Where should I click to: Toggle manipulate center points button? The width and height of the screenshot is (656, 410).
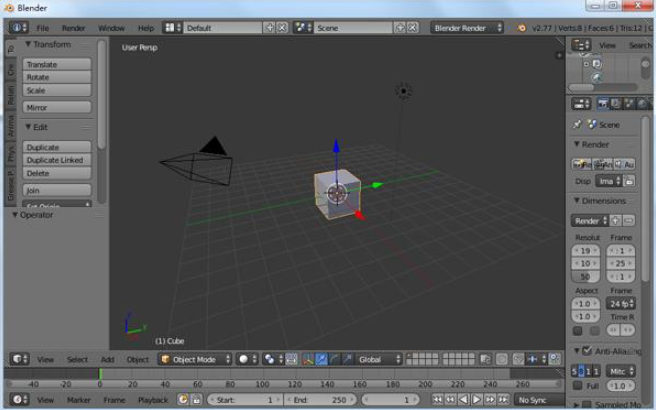click(292, 359)
